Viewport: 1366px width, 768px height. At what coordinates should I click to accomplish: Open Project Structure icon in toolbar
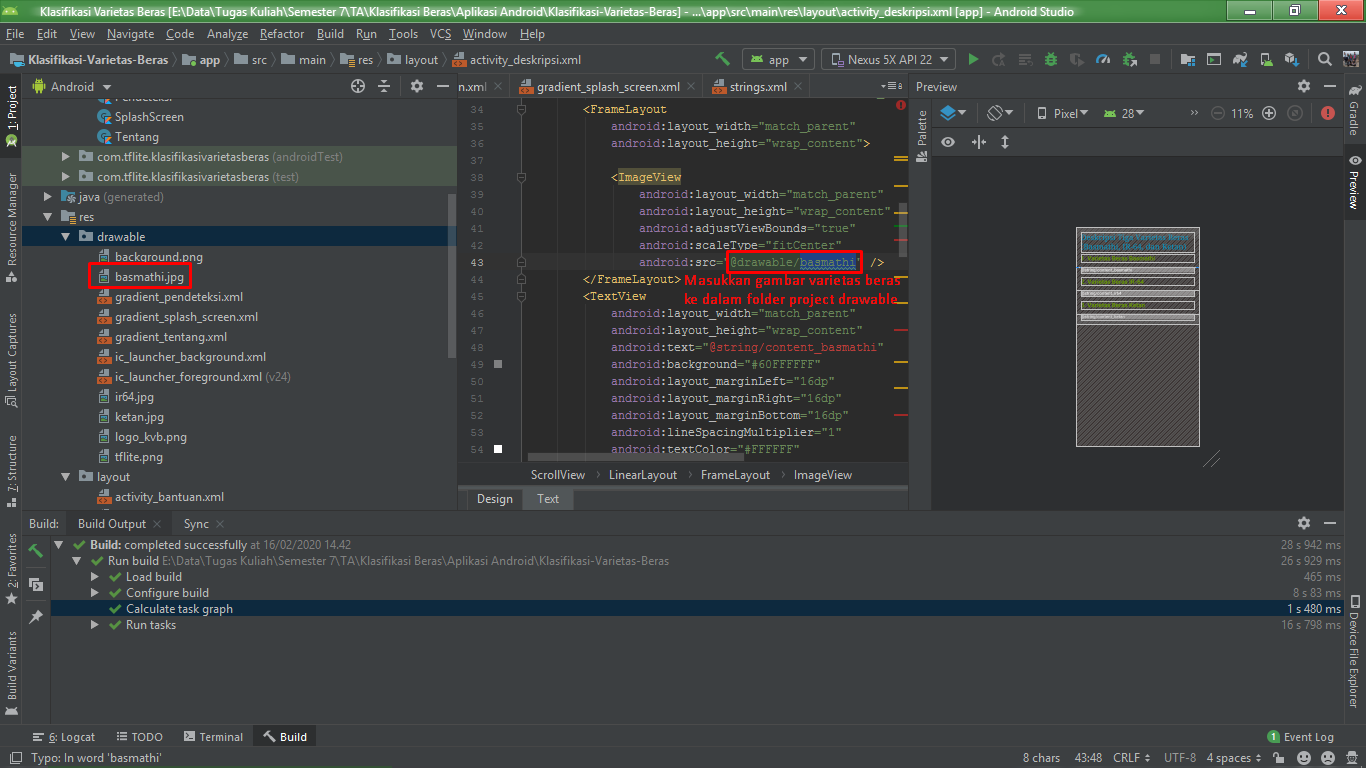(x=1188, y=59)
